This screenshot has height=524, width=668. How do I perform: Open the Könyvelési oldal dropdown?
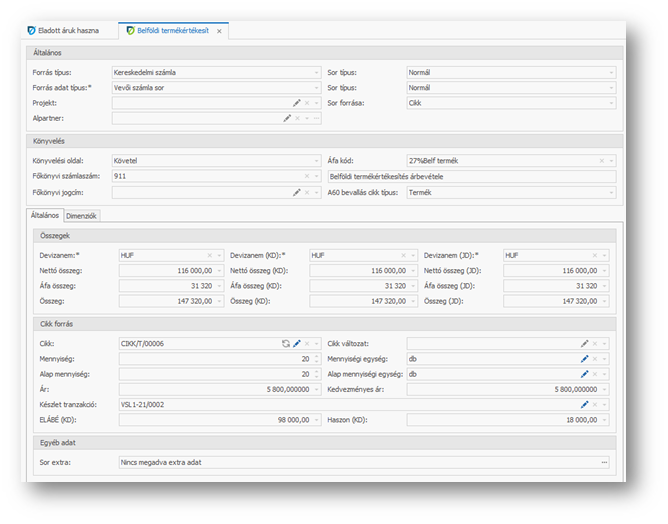[x=318, y=161]
